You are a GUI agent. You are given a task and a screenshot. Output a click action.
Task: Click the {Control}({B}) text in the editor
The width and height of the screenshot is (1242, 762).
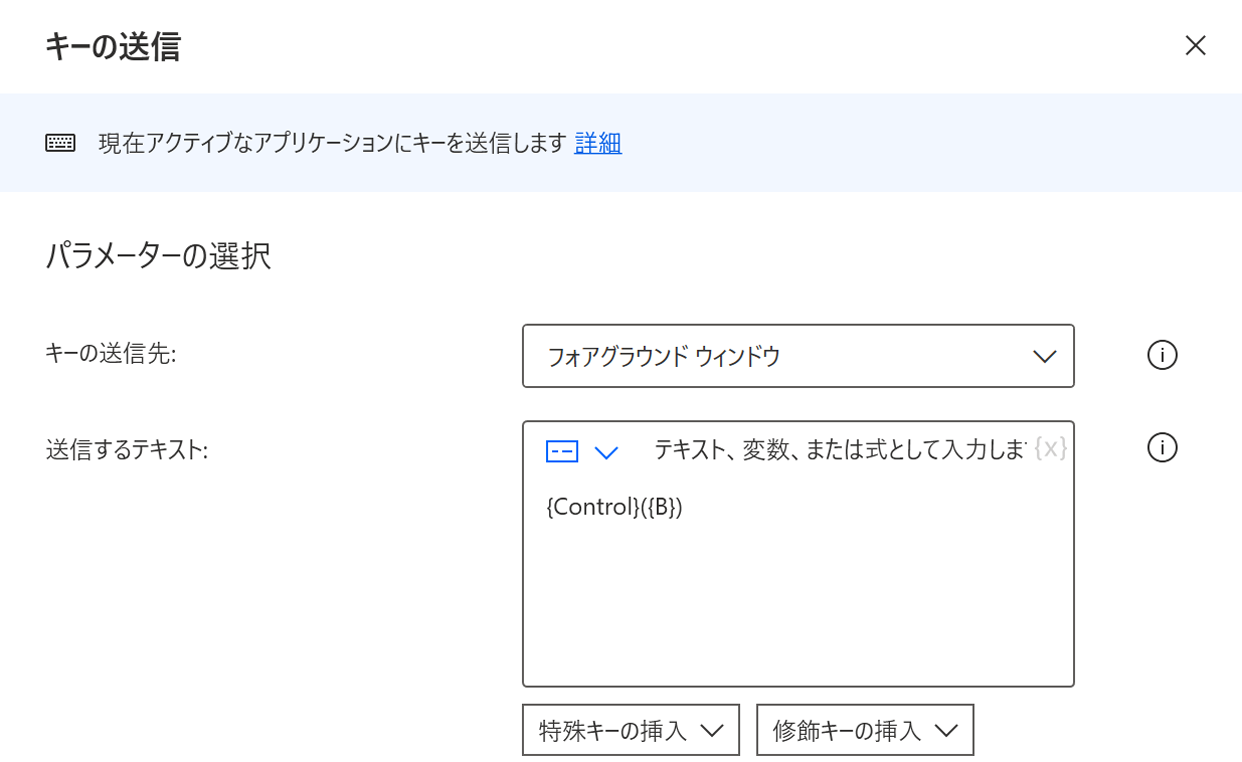click(614, 507)
